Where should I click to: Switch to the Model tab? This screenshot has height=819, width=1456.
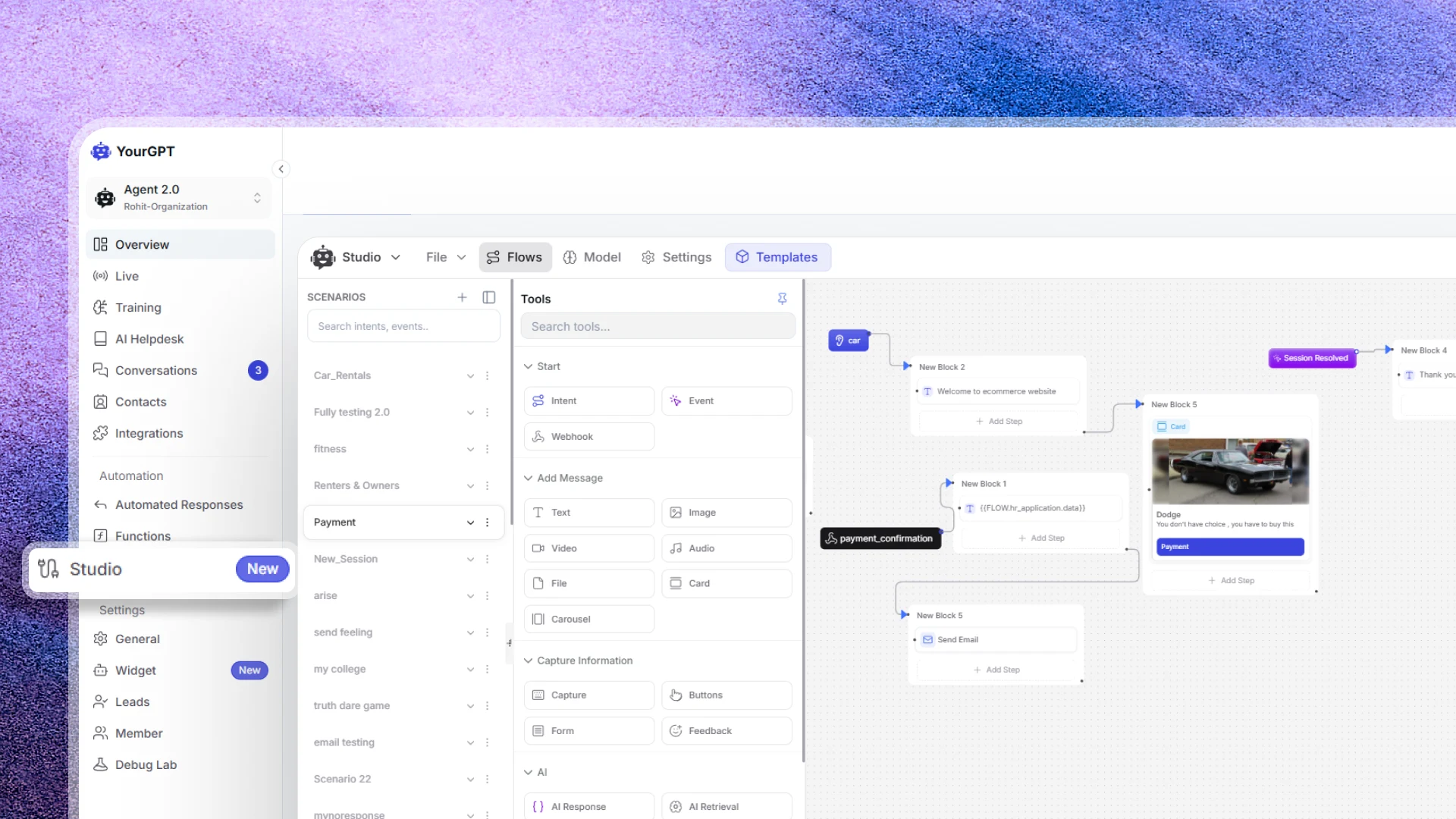pos(592,258)
